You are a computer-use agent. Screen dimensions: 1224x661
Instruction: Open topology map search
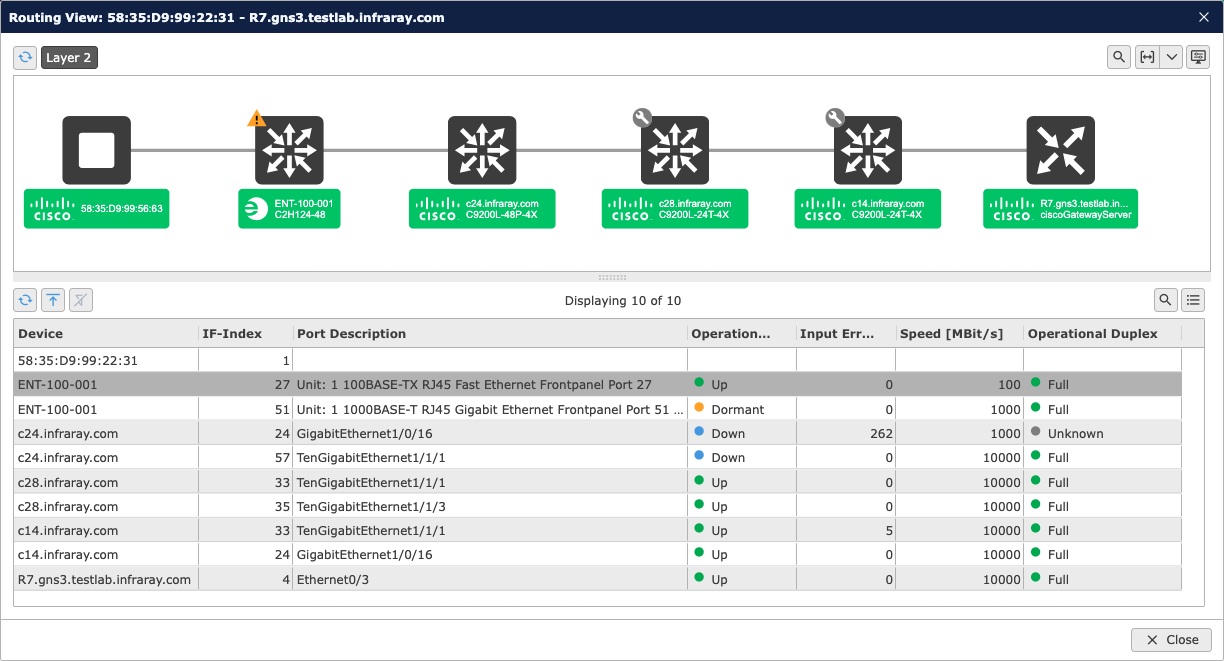1120,58
